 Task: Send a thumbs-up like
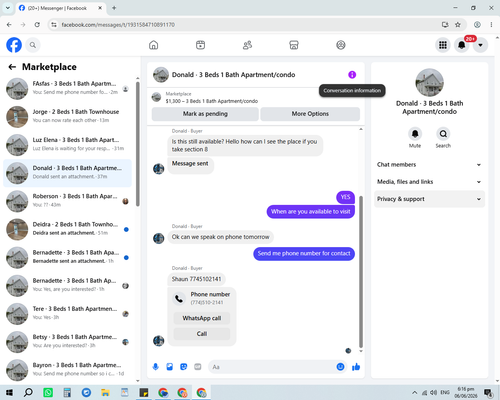[x=356, y=367]
